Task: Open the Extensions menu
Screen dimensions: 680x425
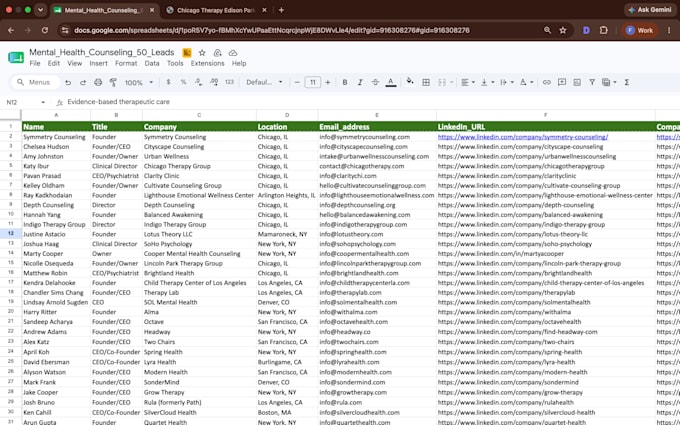Action: (207, 63)
